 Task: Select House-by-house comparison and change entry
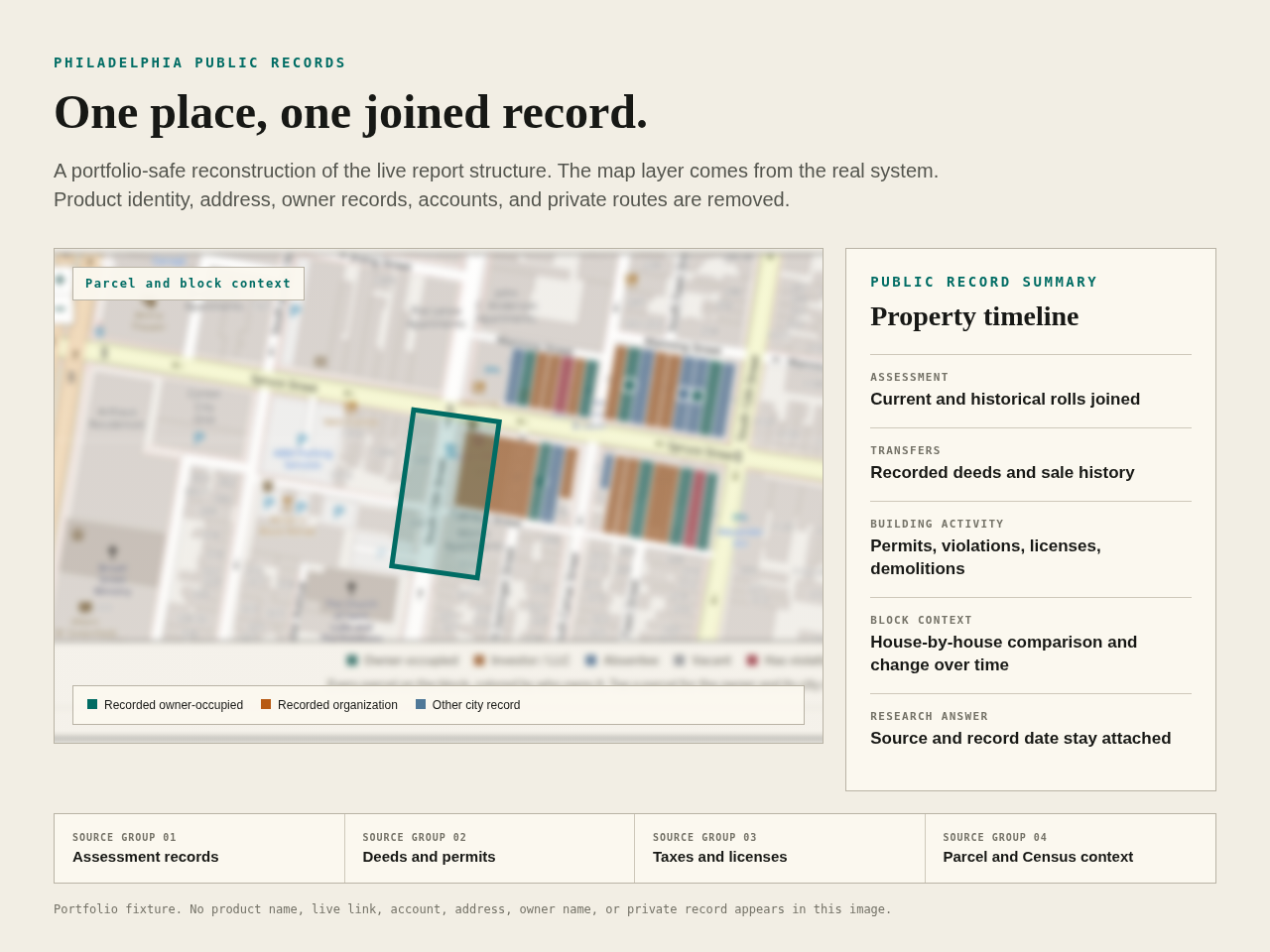pos(1004,654)
